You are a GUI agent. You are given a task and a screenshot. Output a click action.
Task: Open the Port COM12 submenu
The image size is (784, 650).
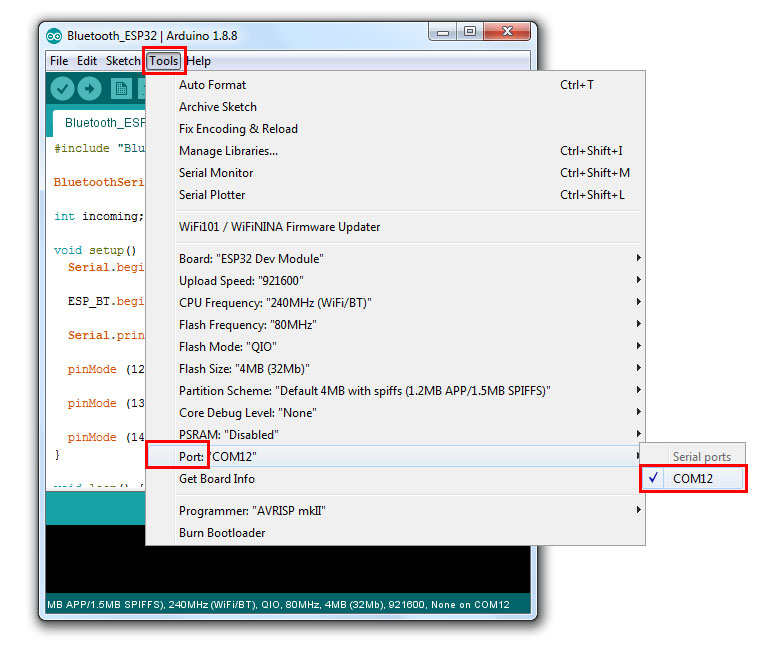tap(395, 456)
